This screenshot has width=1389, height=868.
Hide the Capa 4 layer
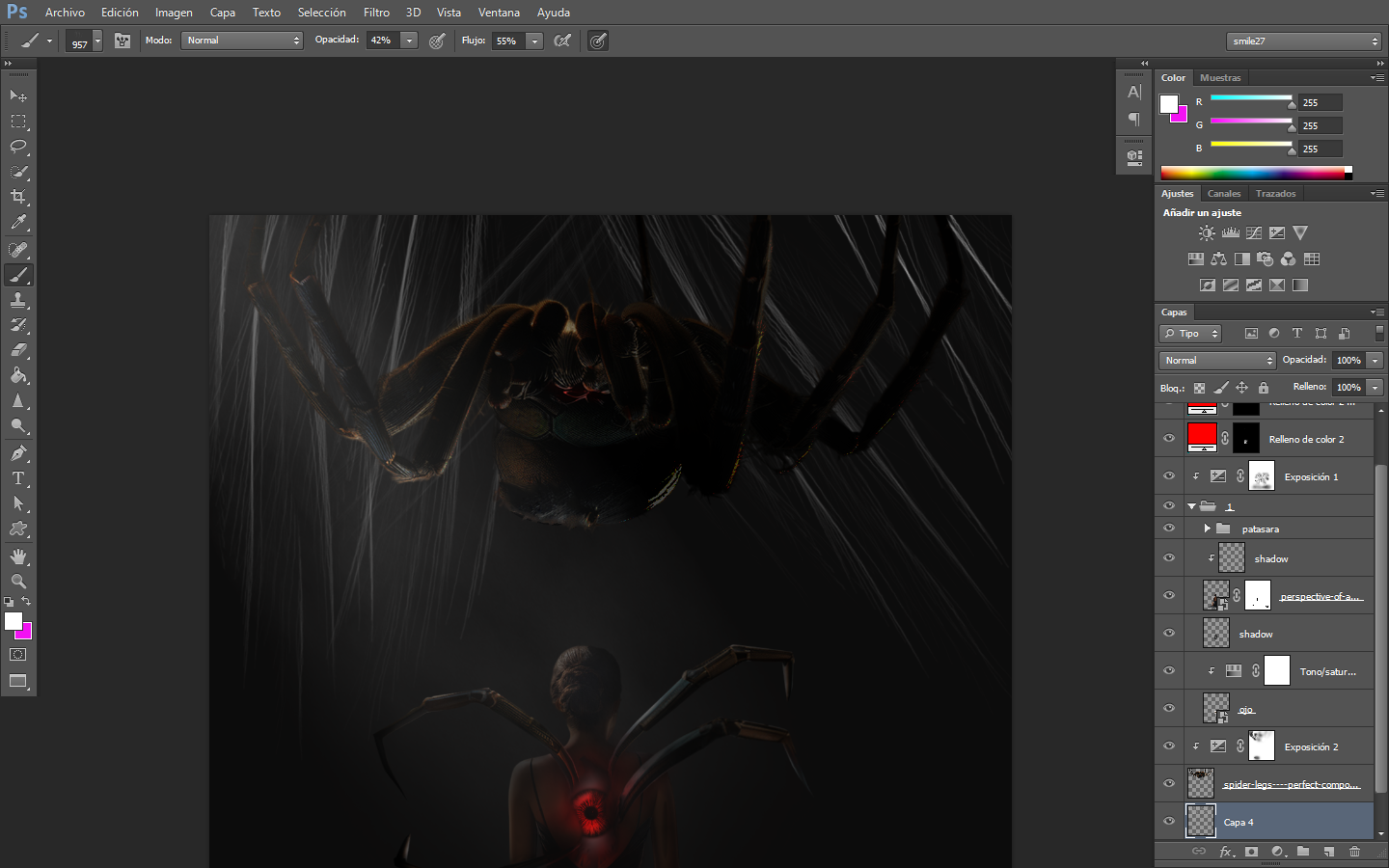[1169, 821]
